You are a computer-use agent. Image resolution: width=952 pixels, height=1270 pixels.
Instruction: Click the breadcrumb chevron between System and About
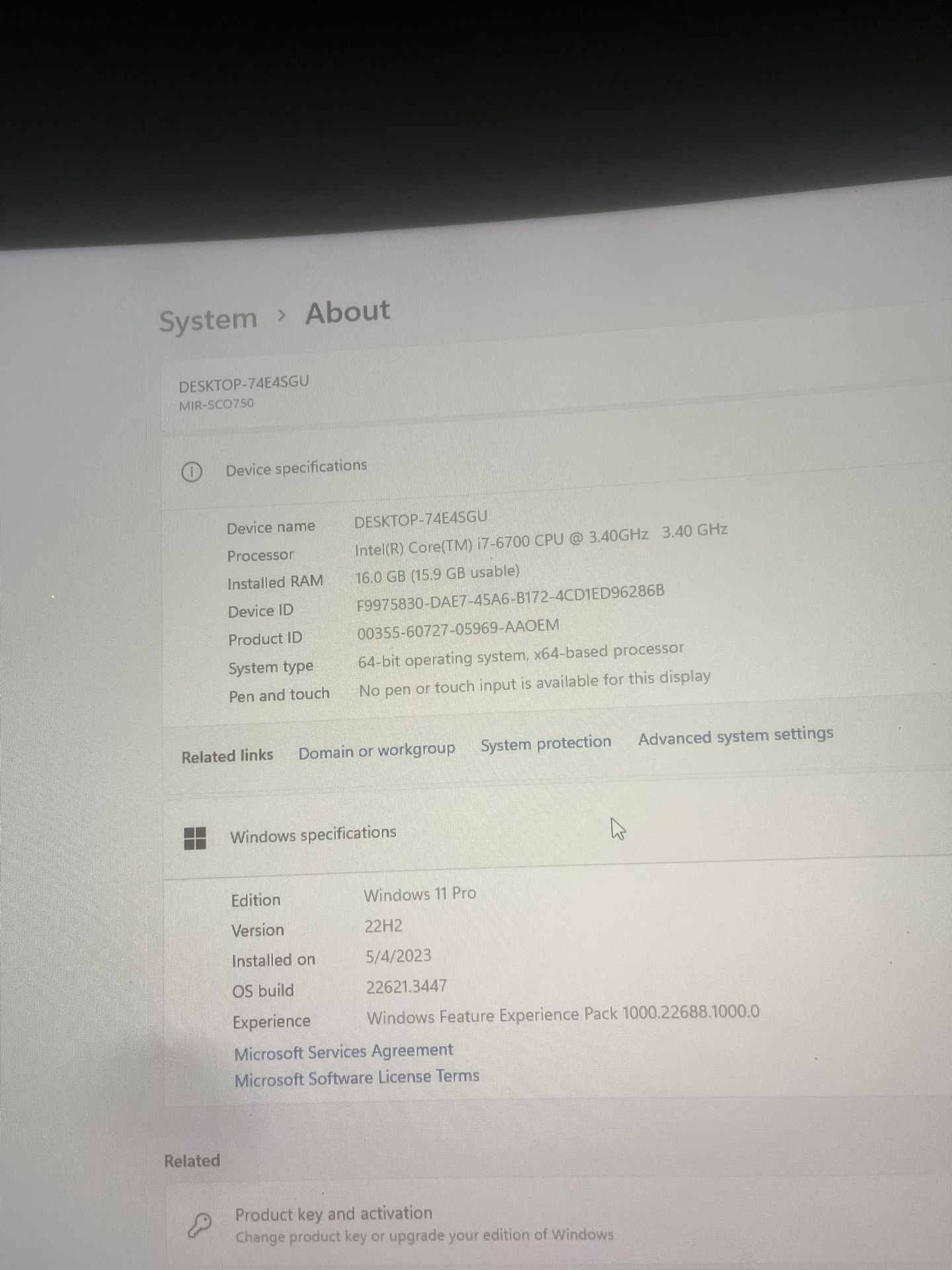point(282,316)
